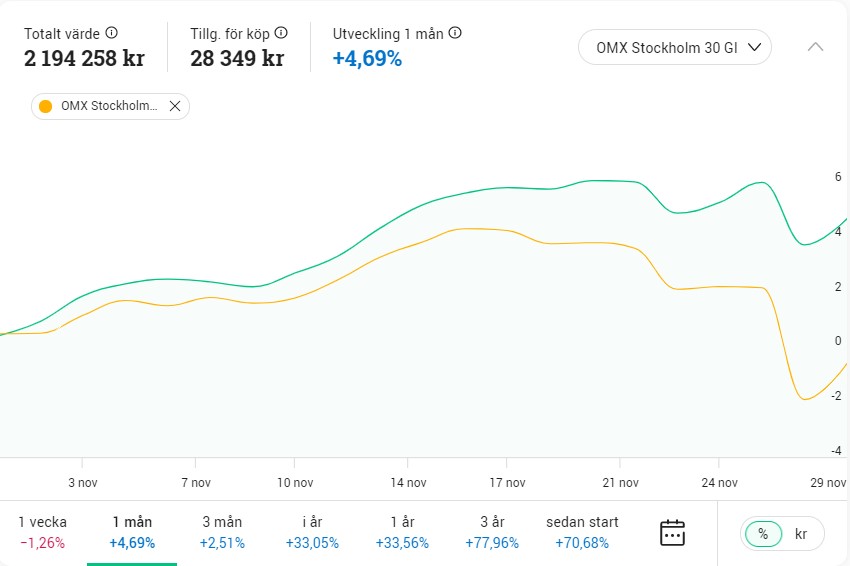Click info icon beside Tillg. för köp
Viewport: 850px width, 566px height.
[281, 33]
